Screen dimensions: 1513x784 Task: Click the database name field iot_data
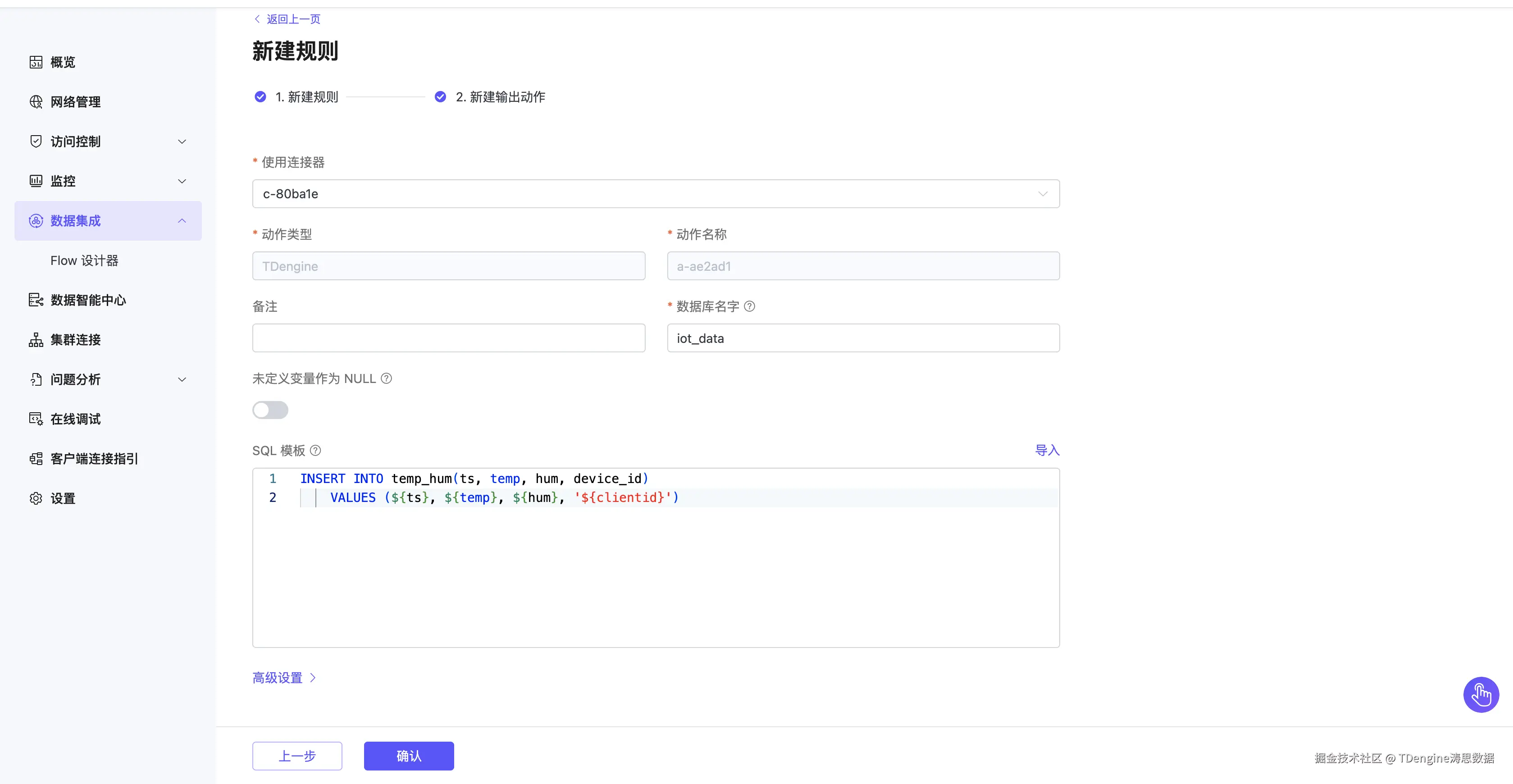[x=863, y=338]
